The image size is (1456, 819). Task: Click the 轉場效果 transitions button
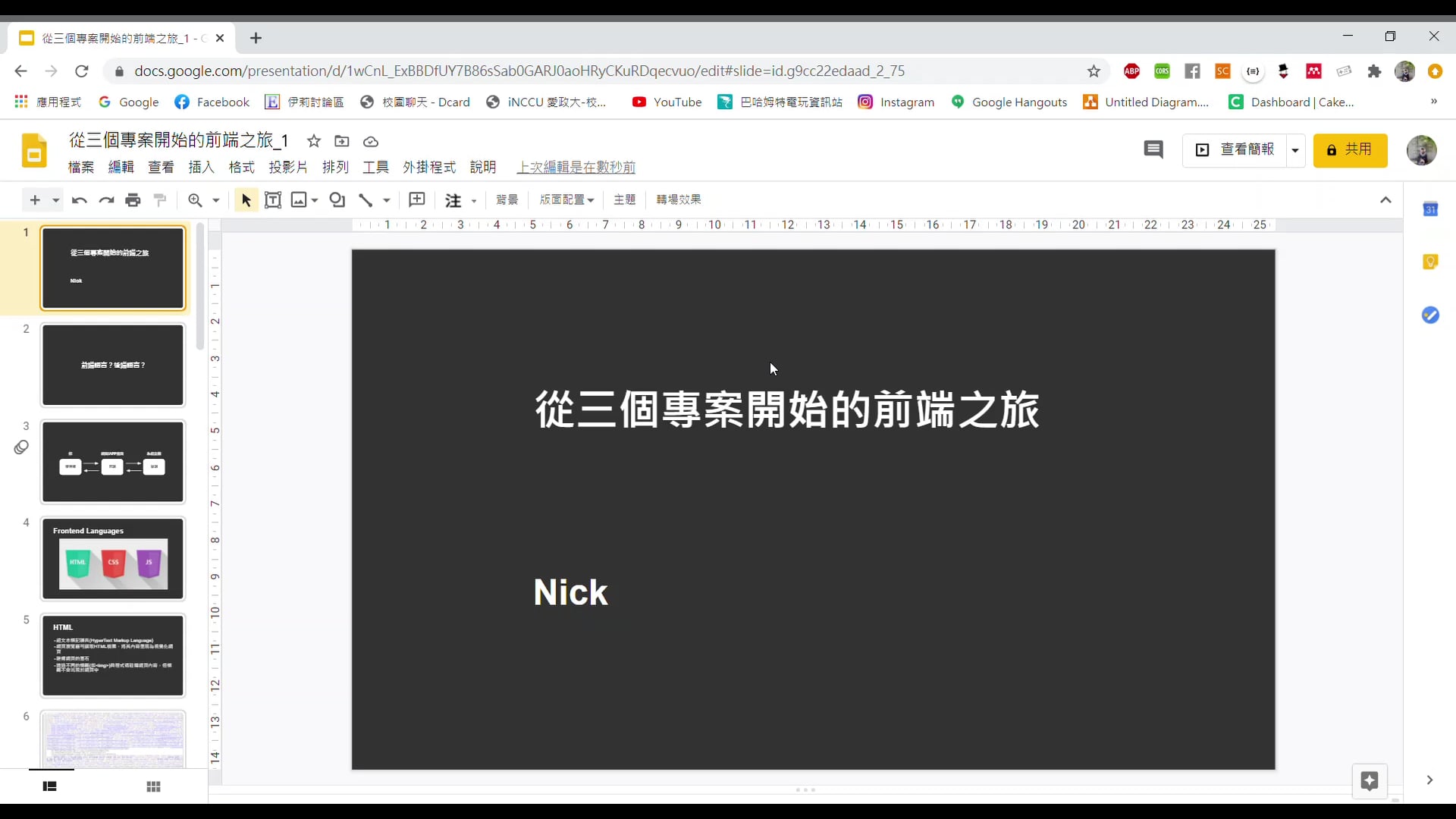678,199
